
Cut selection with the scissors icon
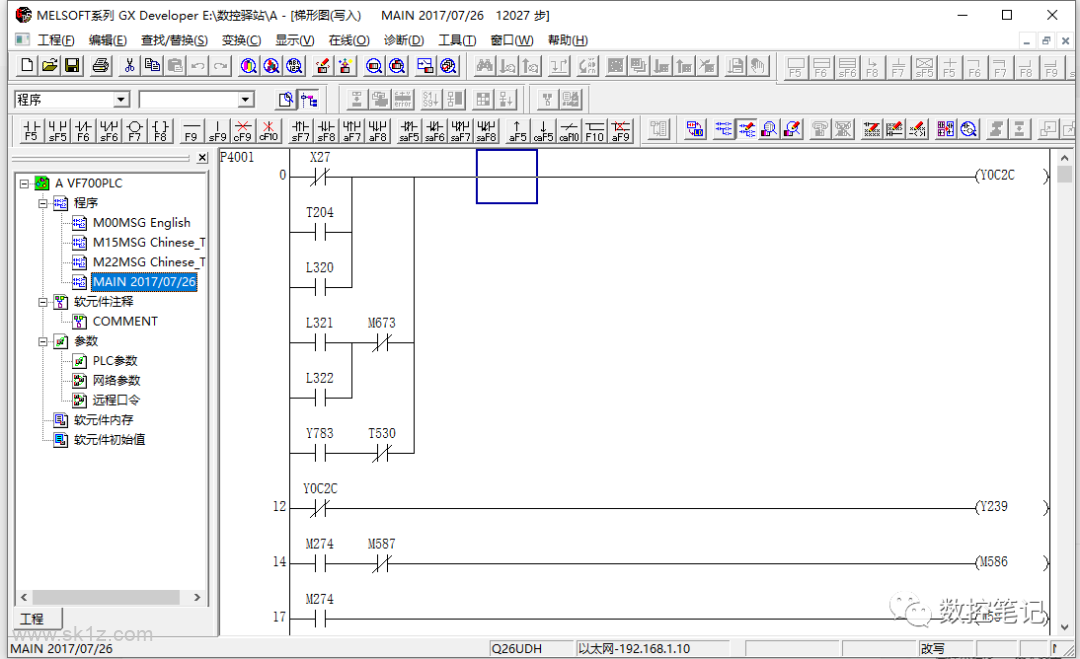129,65
